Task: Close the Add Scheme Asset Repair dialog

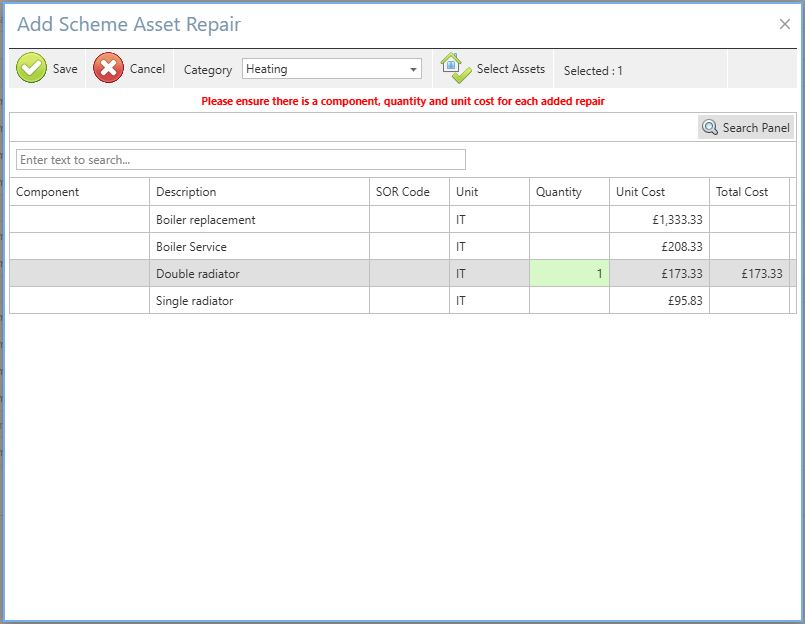Action: pyautogui.click(x=785, y=24)
